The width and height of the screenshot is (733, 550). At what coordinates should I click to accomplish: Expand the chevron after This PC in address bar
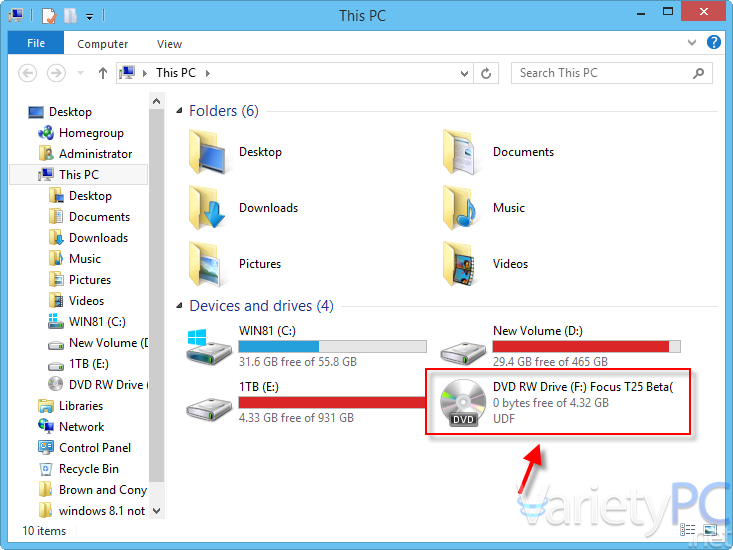click(208, 73)
